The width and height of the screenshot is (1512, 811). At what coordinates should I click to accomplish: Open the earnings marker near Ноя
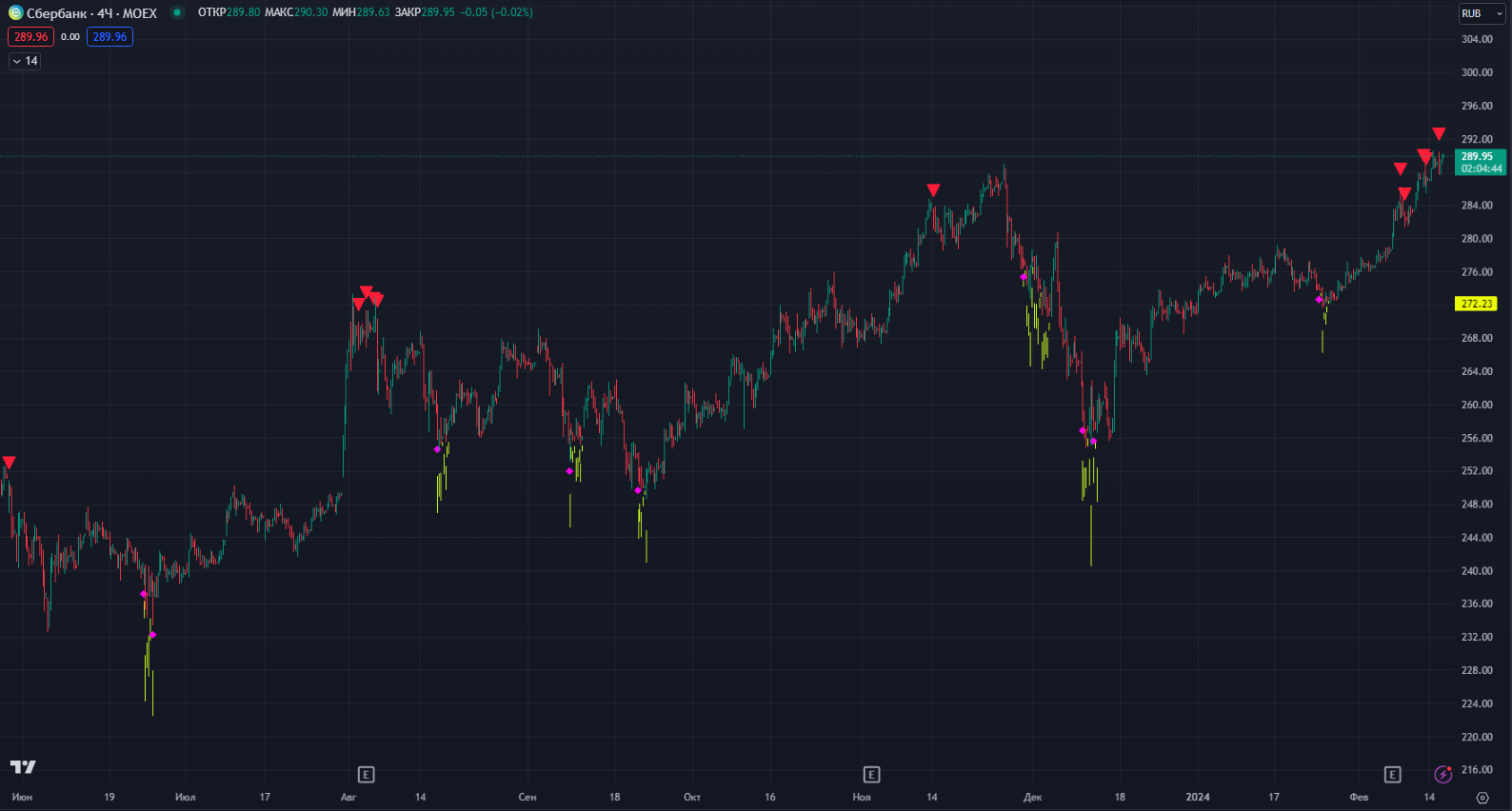(871, 774)
